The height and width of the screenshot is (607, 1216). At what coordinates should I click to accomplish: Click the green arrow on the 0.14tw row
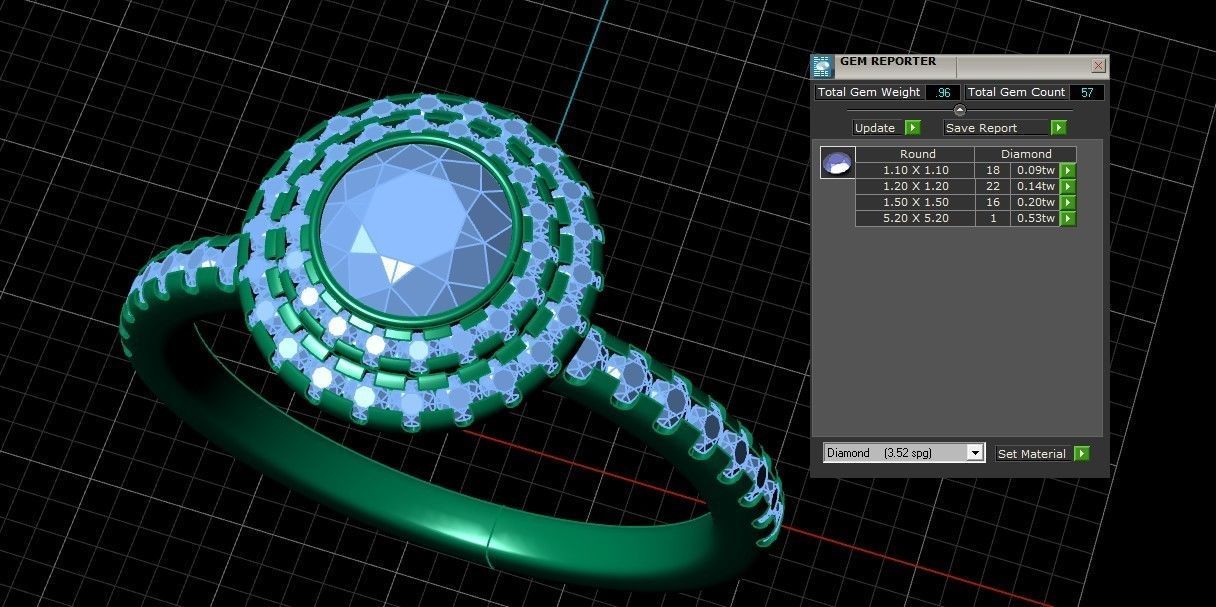[1068, 186]
